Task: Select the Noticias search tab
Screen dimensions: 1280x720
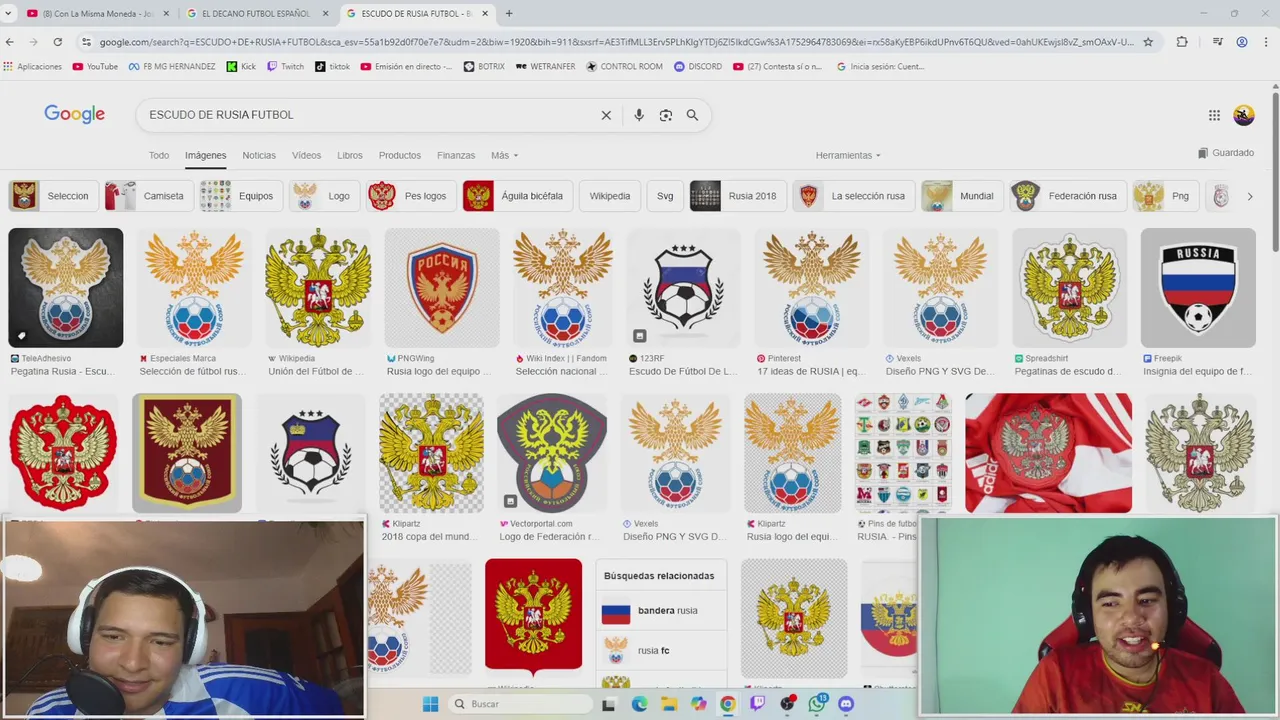Action: coord(259,155)
